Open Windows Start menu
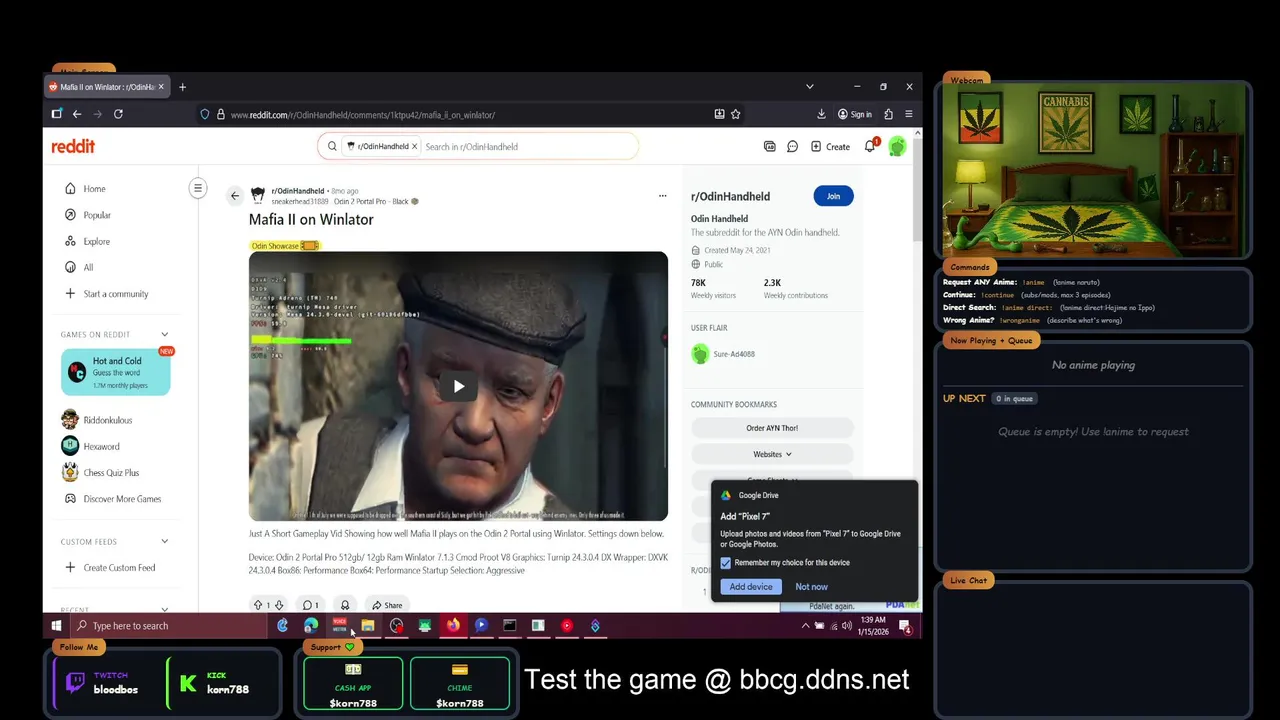This screenshot has width=1280, height=720. coord(57,626)
